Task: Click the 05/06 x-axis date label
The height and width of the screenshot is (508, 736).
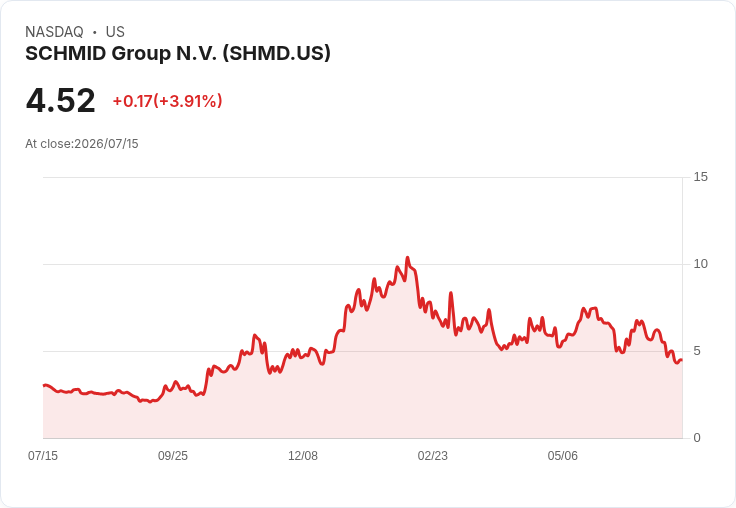Action: [x=562, y=455]
